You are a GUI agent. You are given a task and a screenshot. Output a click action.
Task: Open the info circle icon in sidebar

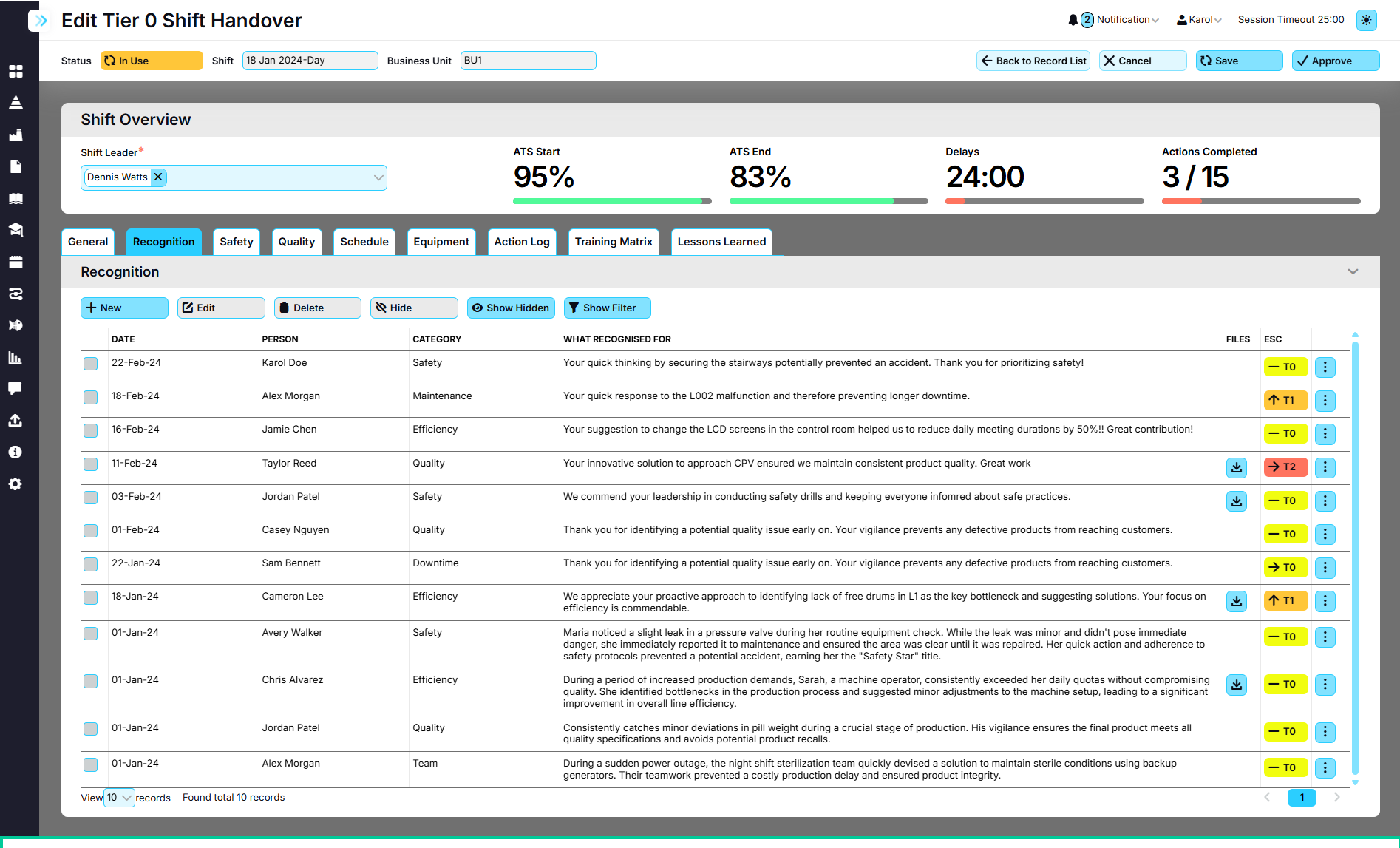(x=16, y=452)
